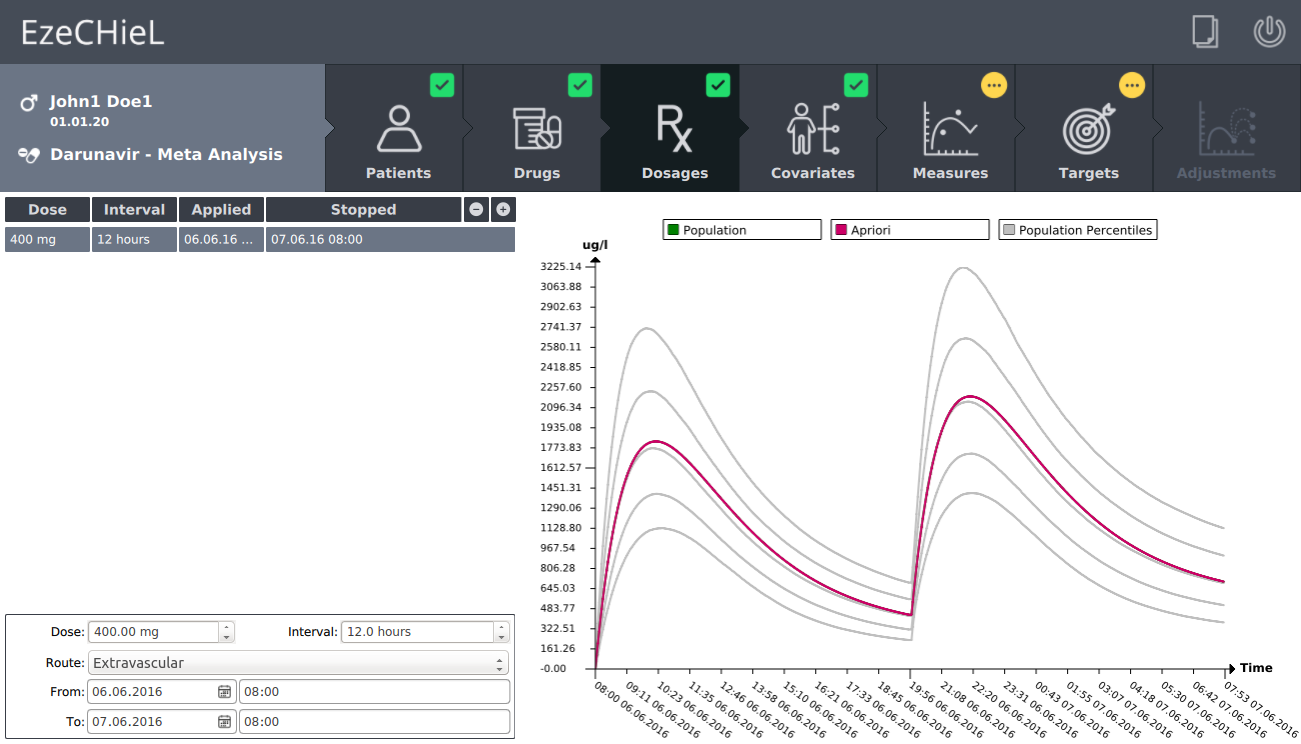1301x744 pixels.
Task: Click the 3225.14 y-axis value
Action: [560, 266]
